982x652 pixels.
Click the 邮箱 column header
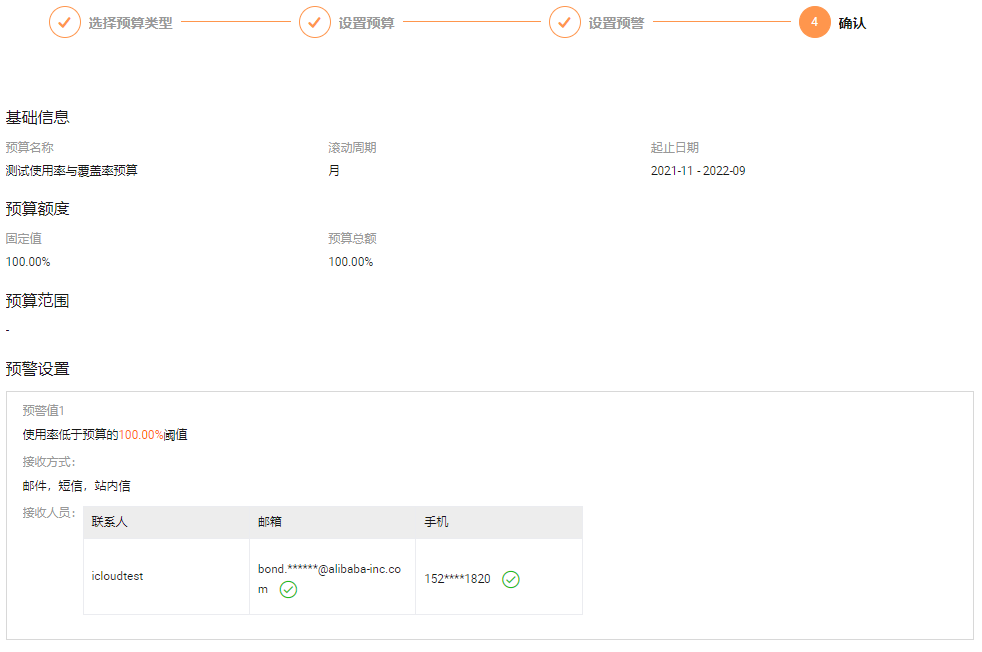click(x=270, y=522)
